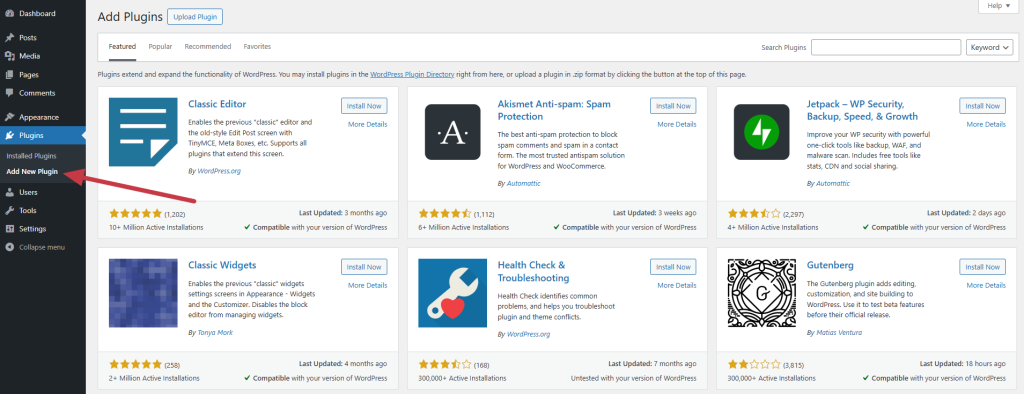Expand the Help panel at top right
Viewport: 1024px width, 394px height.
click(999, 6)
